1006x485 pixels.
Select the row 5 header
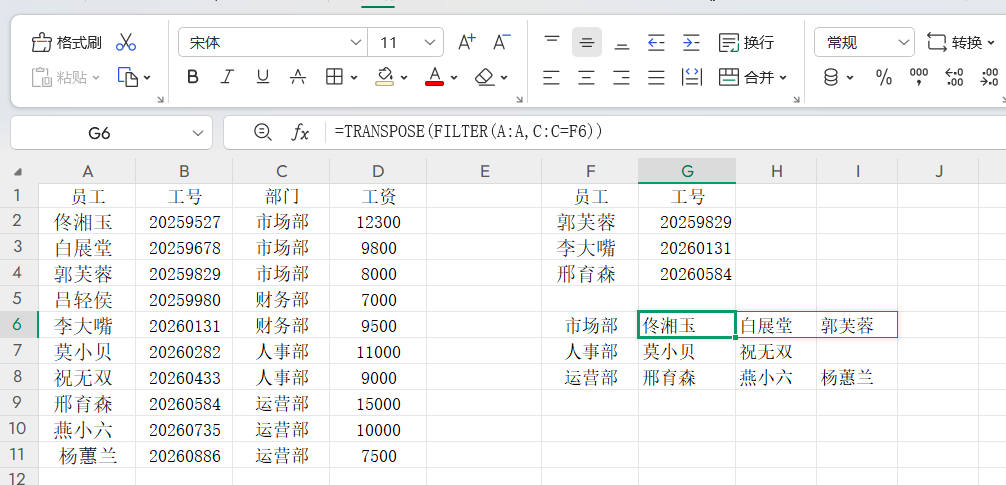pos(17,299)
